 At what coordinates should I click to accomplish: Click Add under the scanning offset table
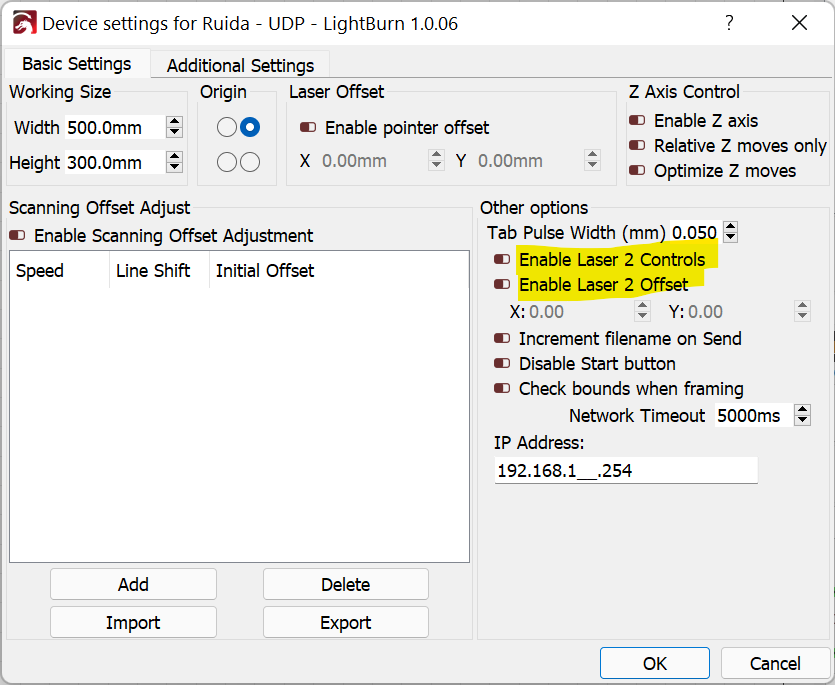133,584
